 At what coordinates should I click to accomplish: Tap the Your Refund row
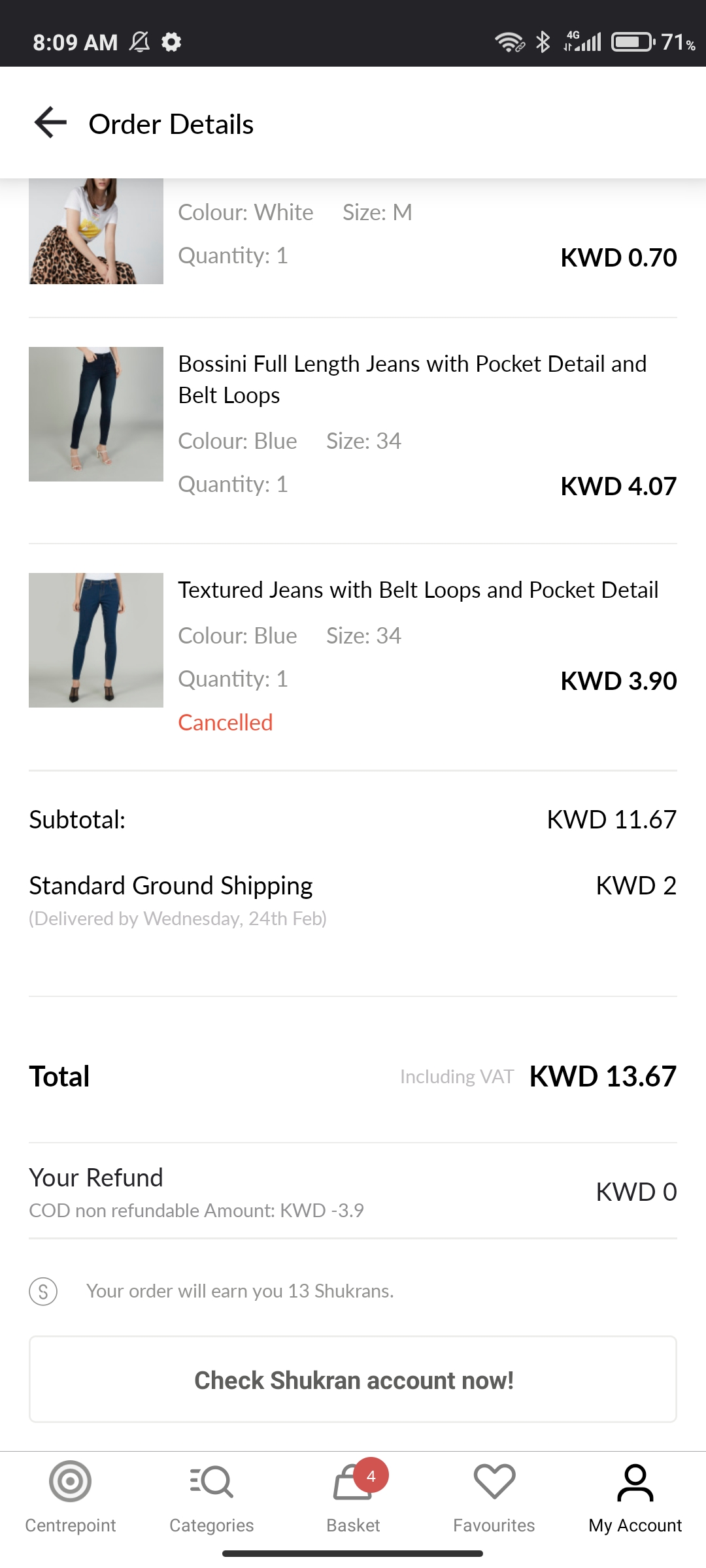[353, 1192]
